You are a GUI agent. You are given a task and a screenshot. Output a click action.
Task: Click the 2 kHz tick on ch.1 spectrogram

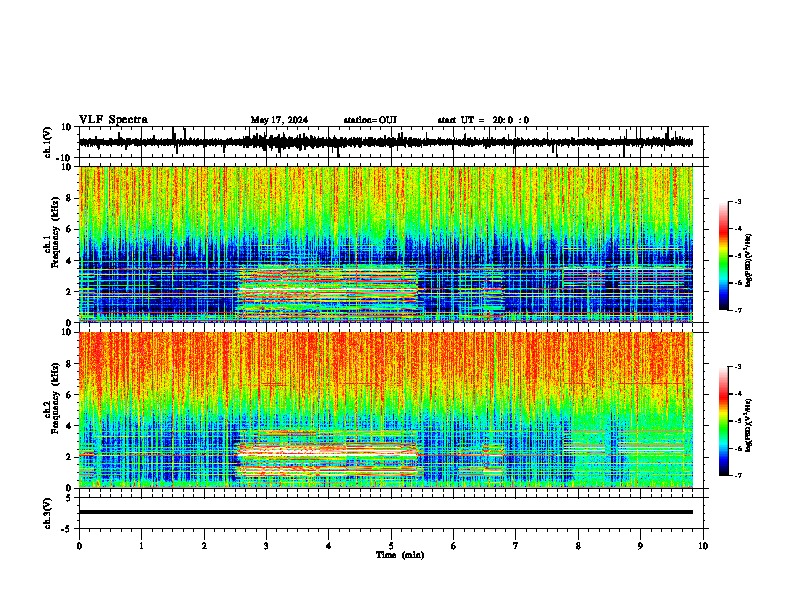[x=69, y=292]
